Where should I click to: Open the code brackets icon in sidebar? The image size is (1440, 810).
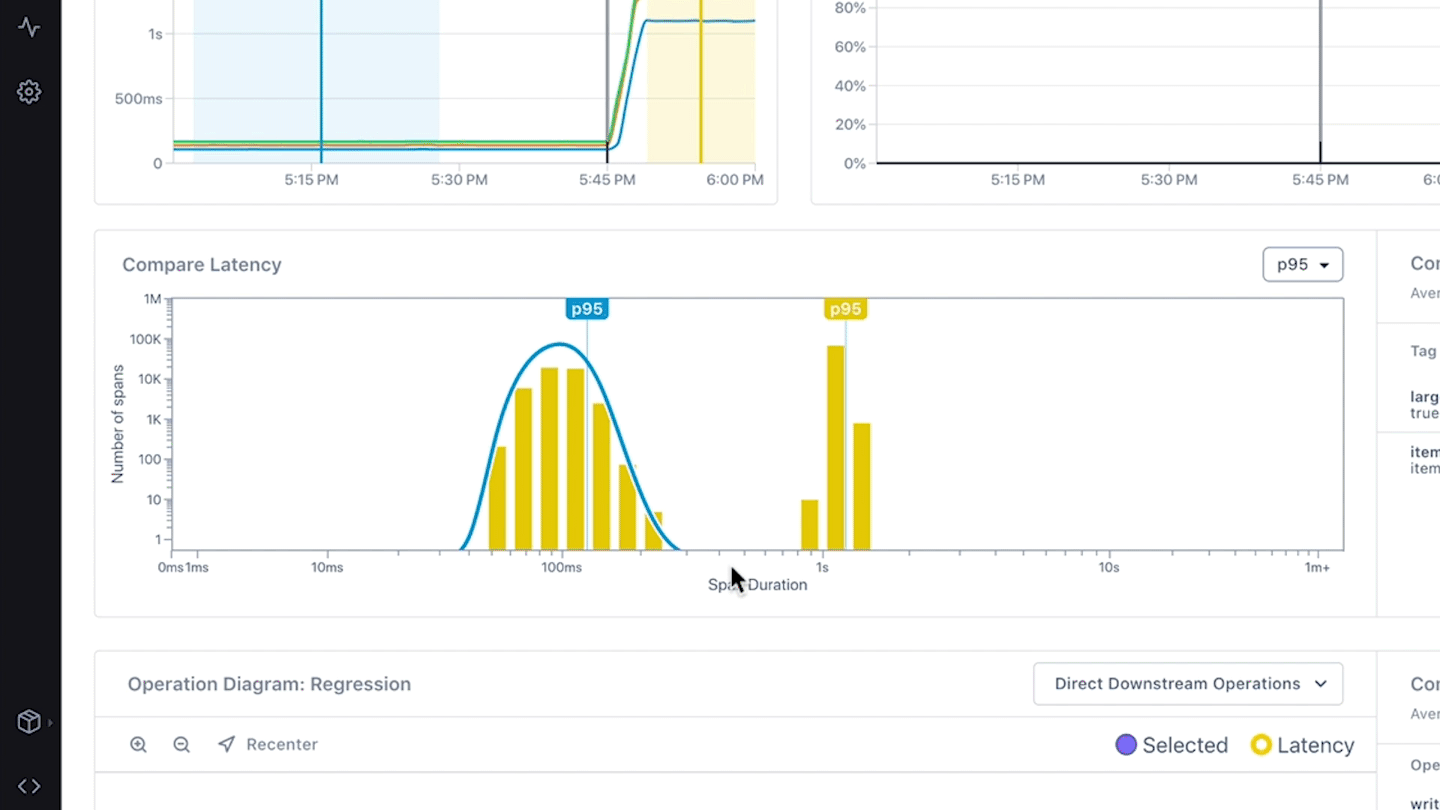(29, 787)
